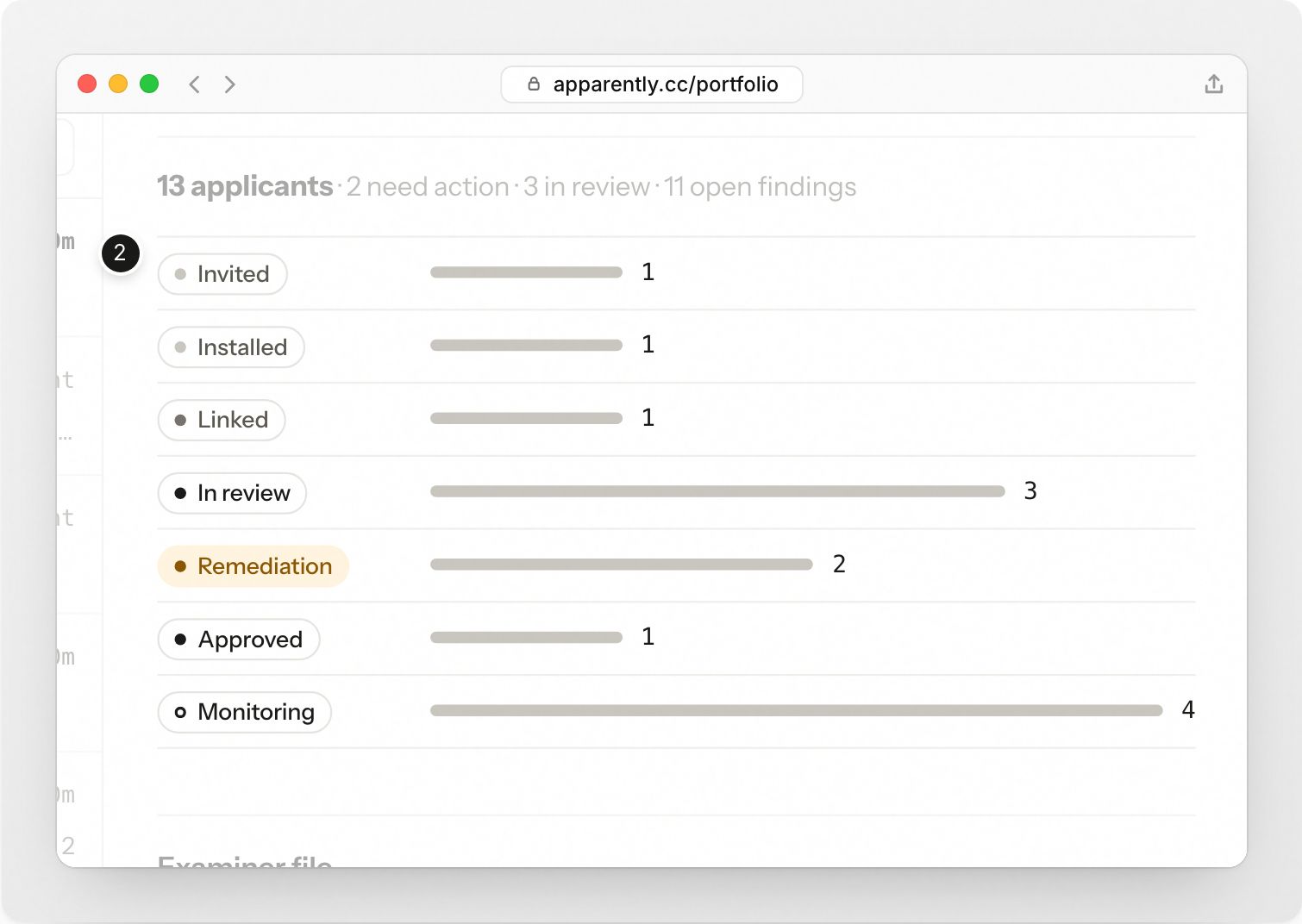Select the Invited status pill

(x=222, y=274)
